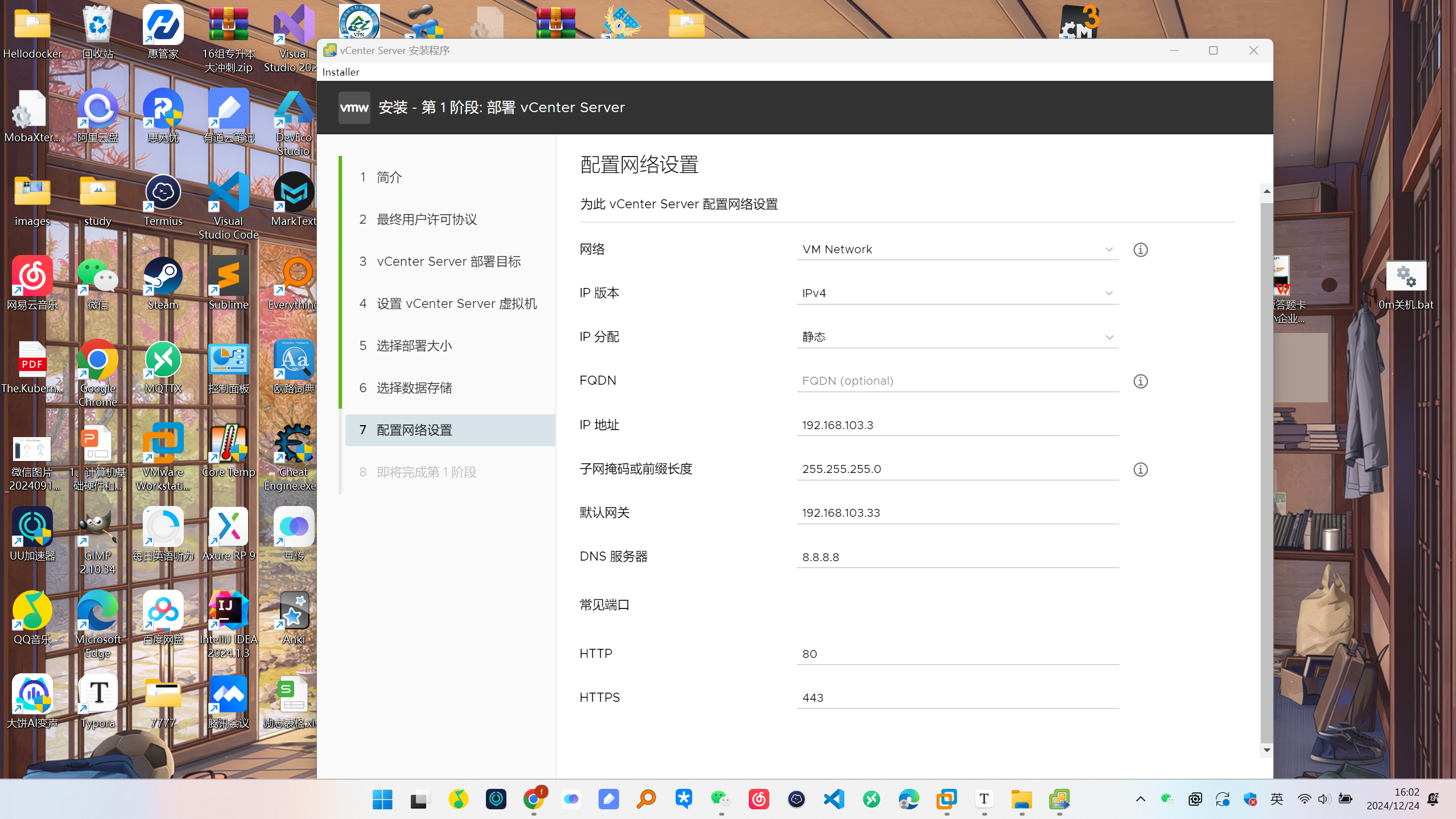Viewport: 1456px width, 819px height.
Task: Open the Installer menu
Action: (x=340, y=72)
